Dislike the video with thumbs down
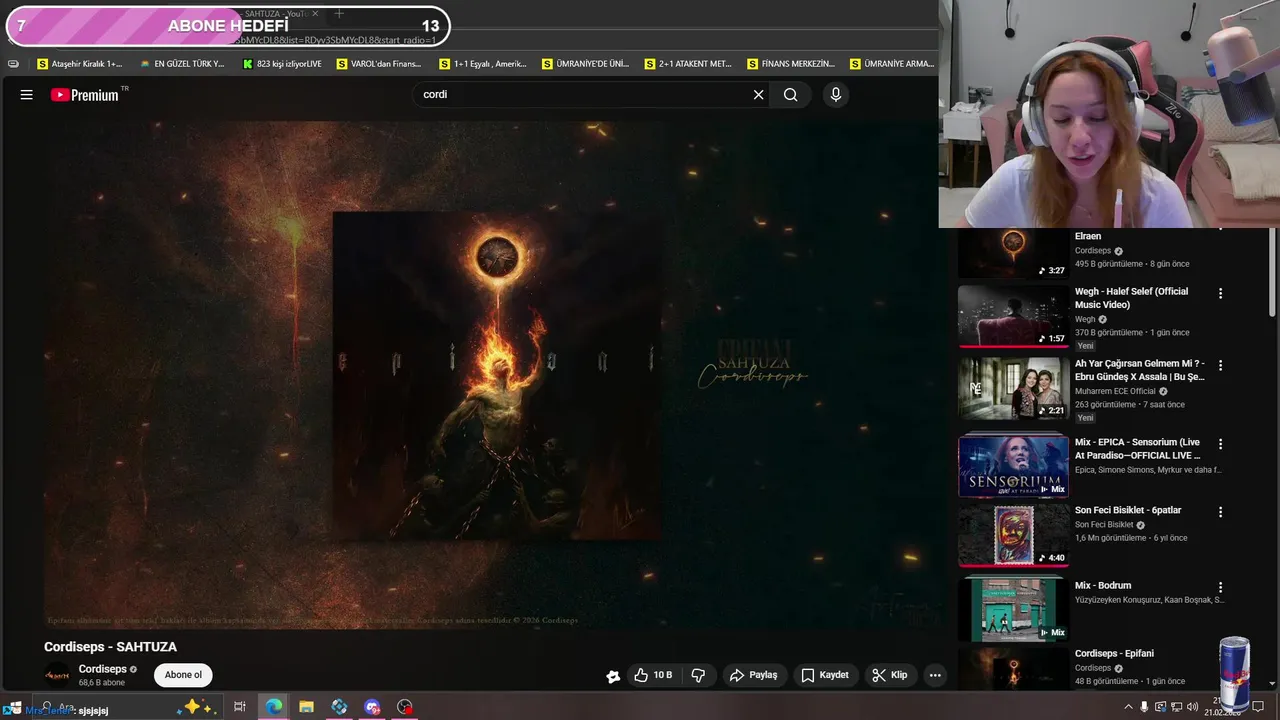Viewport: 1280px width, 720px height. point(698,675)
